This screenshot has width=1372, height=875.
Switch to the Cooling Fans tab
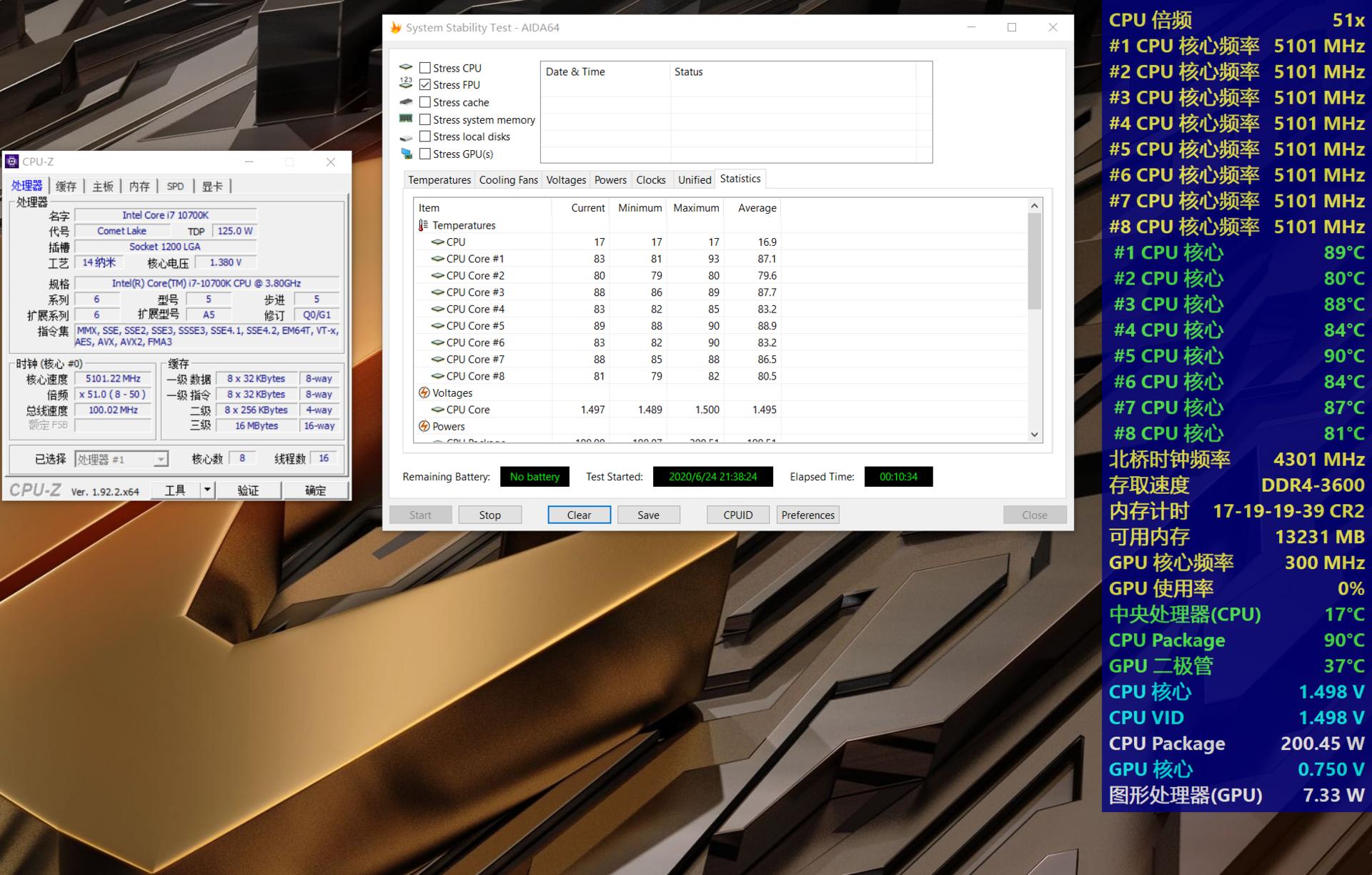(x=508, y=180)
